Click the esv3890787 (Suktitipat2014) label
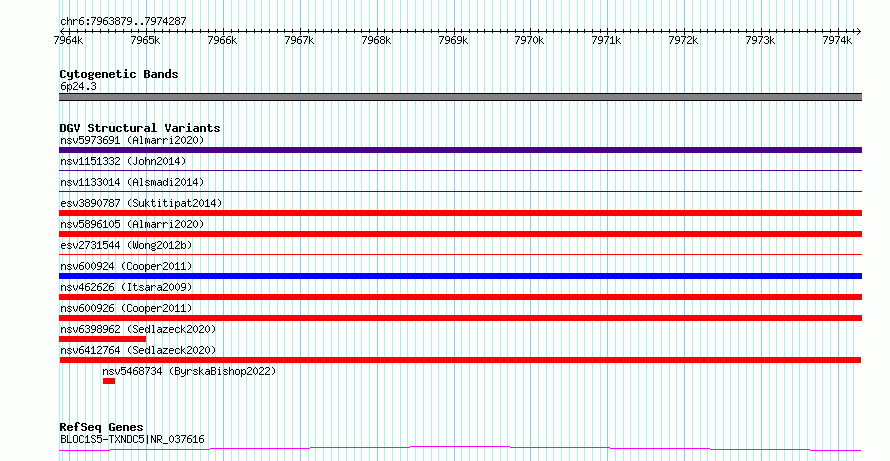This screenshot has width=890, height=461. click(x=141, y=203)
